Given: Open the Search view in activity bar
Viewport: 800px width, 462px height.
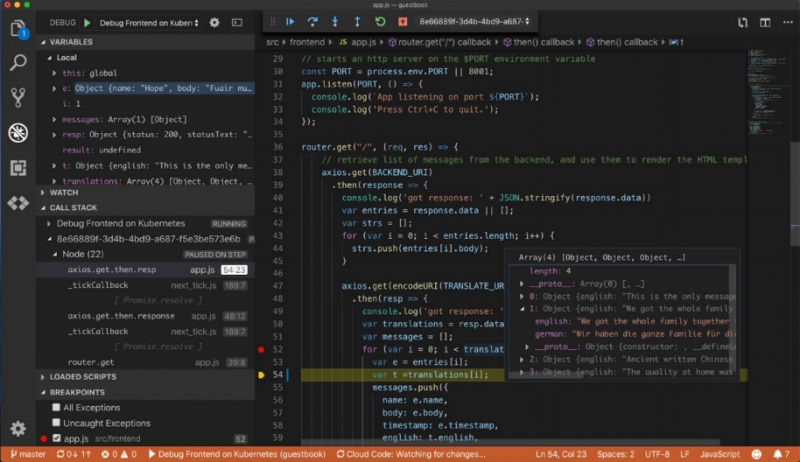Looking at the screenshot, I should [x=18, y=63].
